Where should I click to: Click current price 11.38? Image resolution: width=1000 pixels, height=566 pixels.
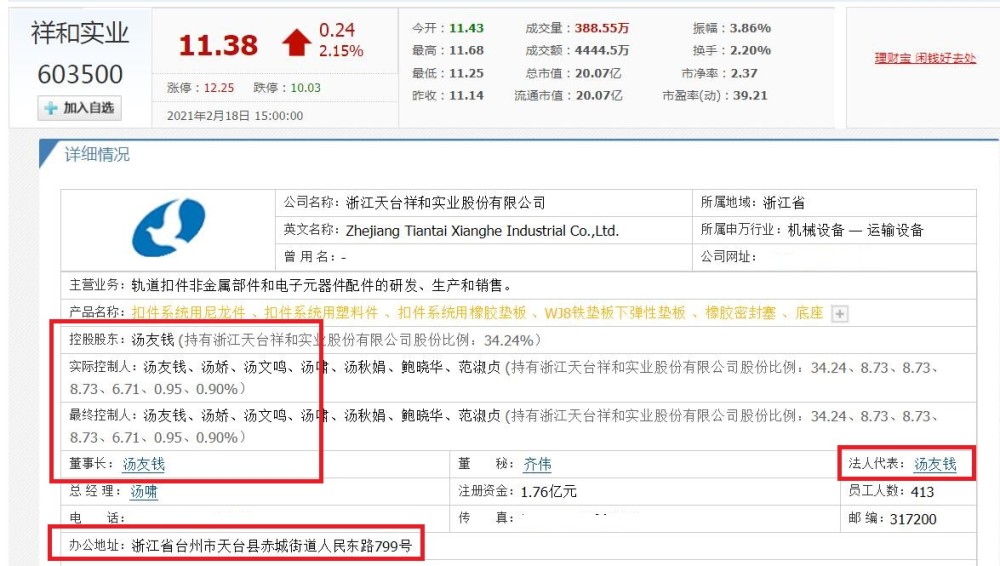coord(218,45)
